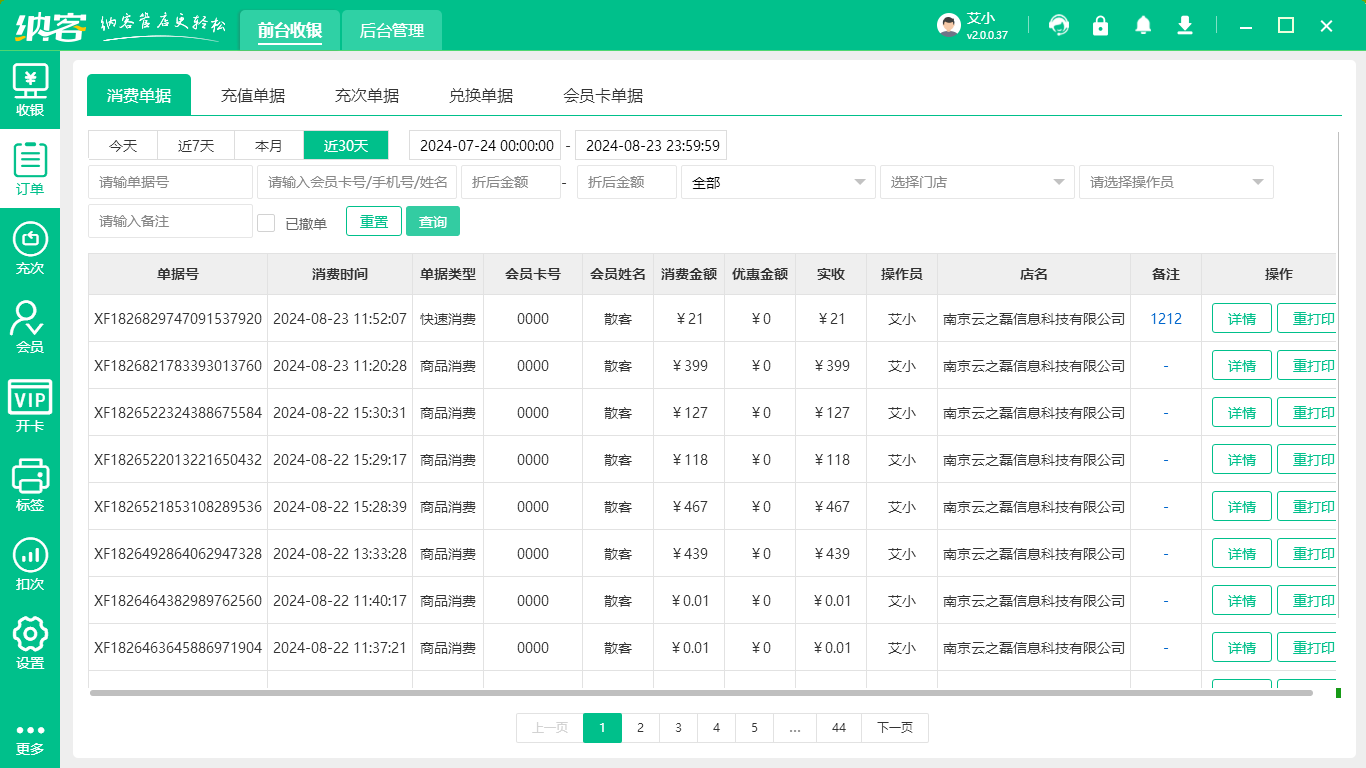The height and width of the screenshot is (768, 1366).
Task: Click the 请输入备注 input field
Action: pos(170,221)
